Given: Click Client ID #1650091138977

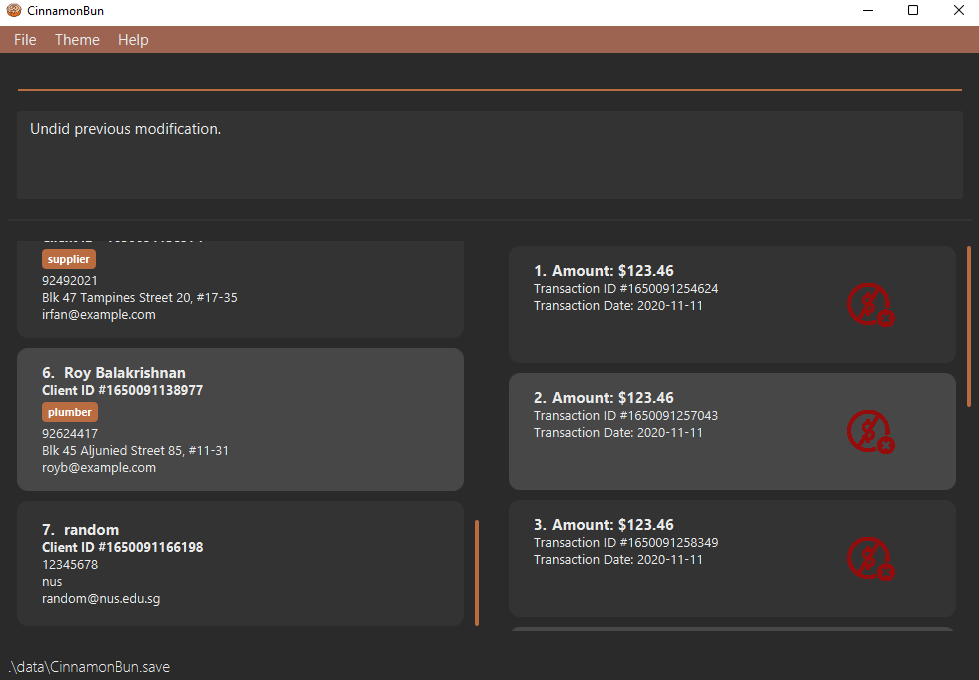Looking at the screenshot, I should (x=122, y=390).
